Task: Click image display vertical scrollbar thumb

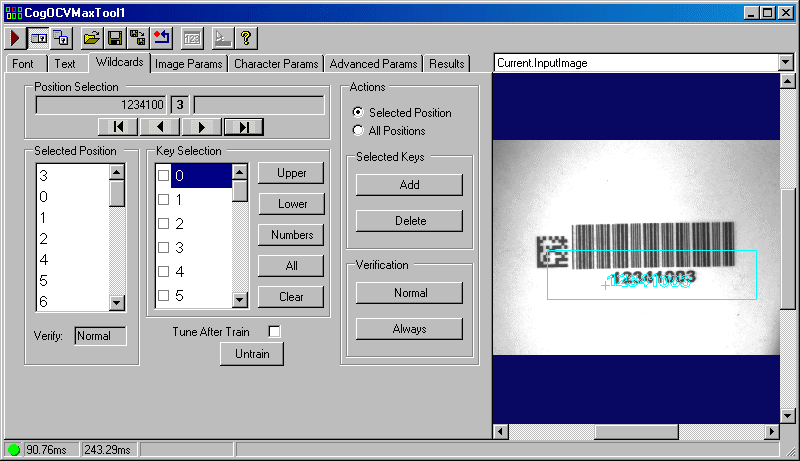Action: 788,249
